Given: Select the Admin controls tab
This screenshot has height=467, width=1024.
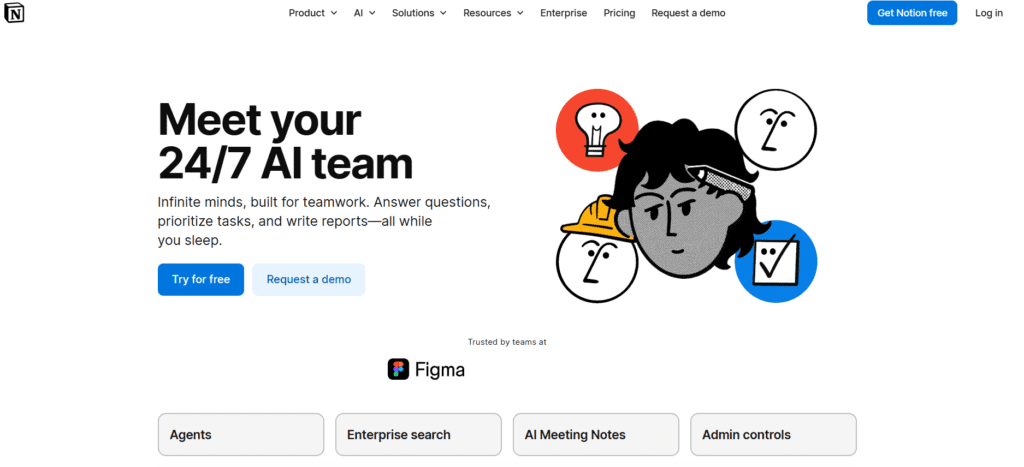Looking at the screenshot, I should click(773, 434).
